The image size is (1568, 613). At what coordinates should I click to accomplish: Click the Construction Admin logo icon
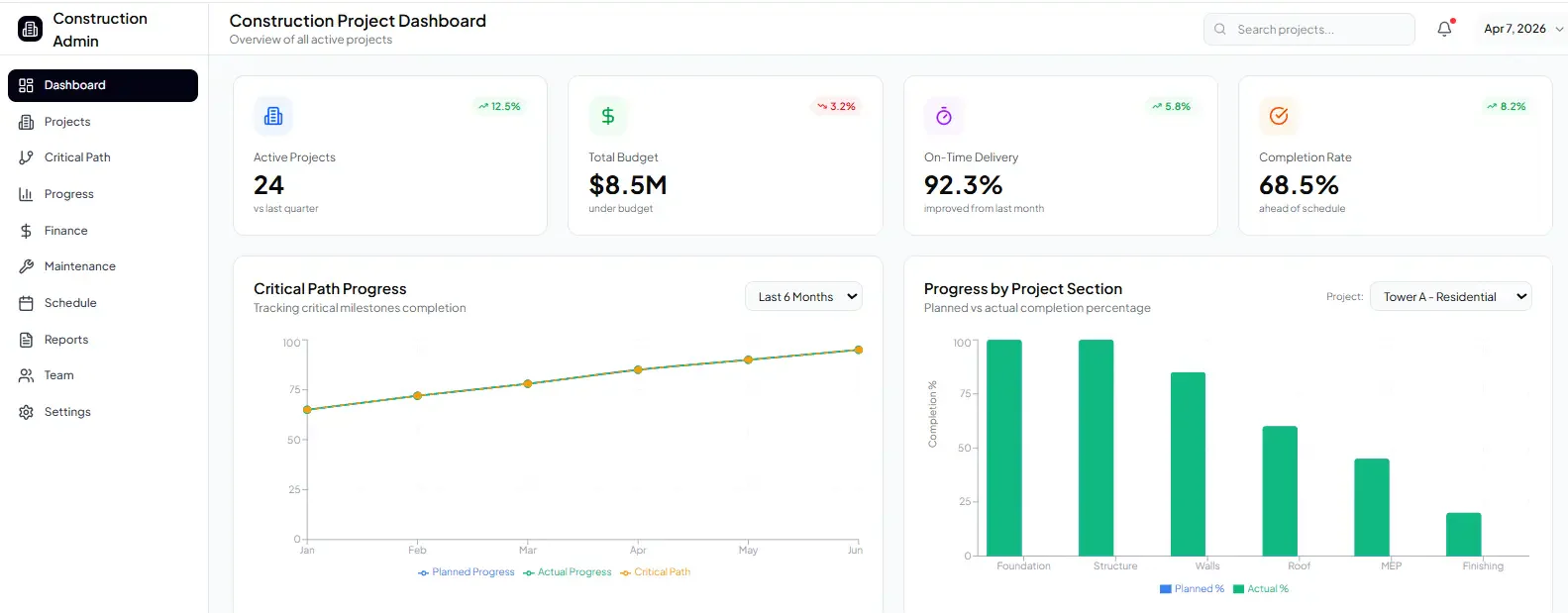pyautogui.click(x=30, y=30)
